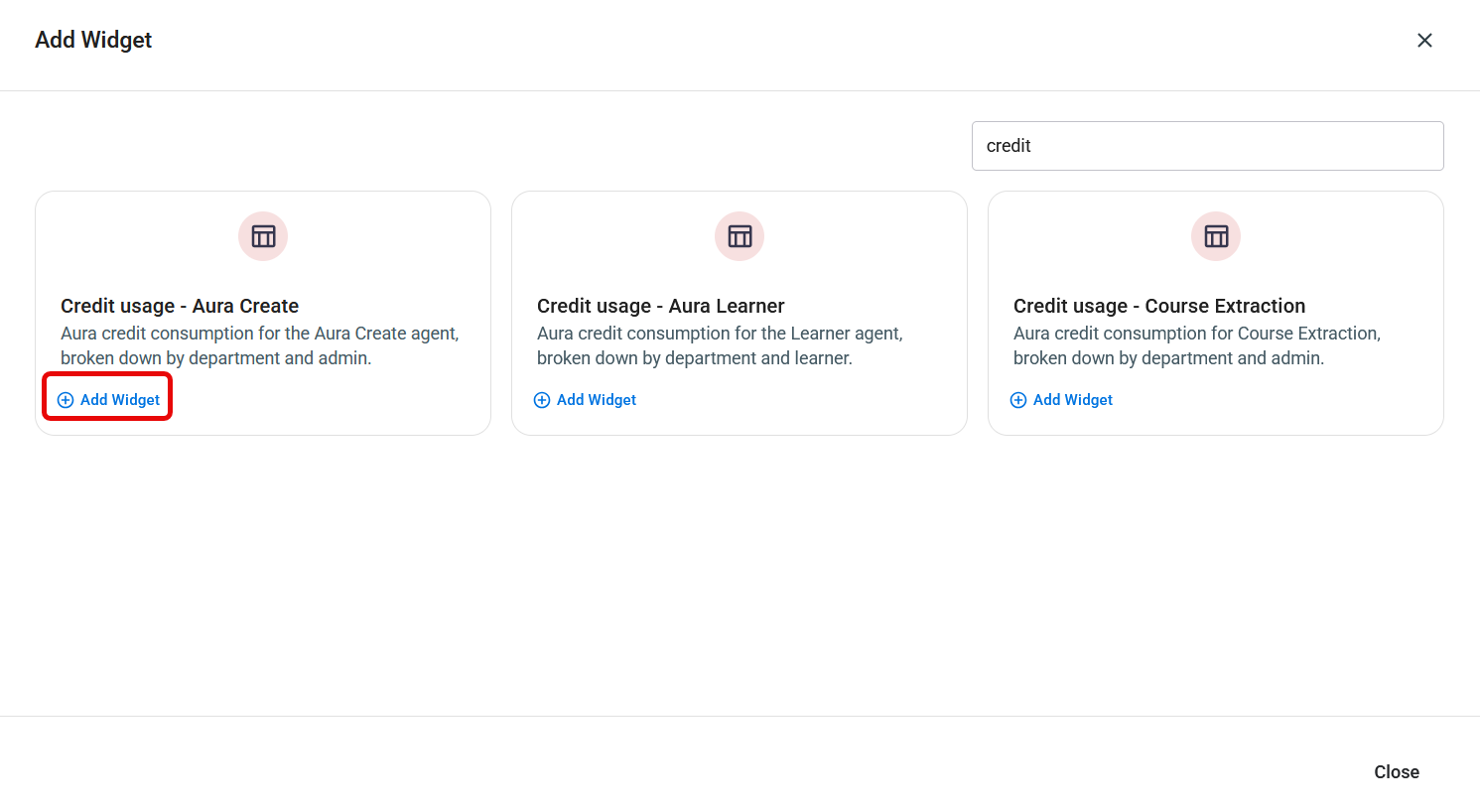Add the Credit usage - Aura Create widget
1480x812 pixels.
(108, 400)
